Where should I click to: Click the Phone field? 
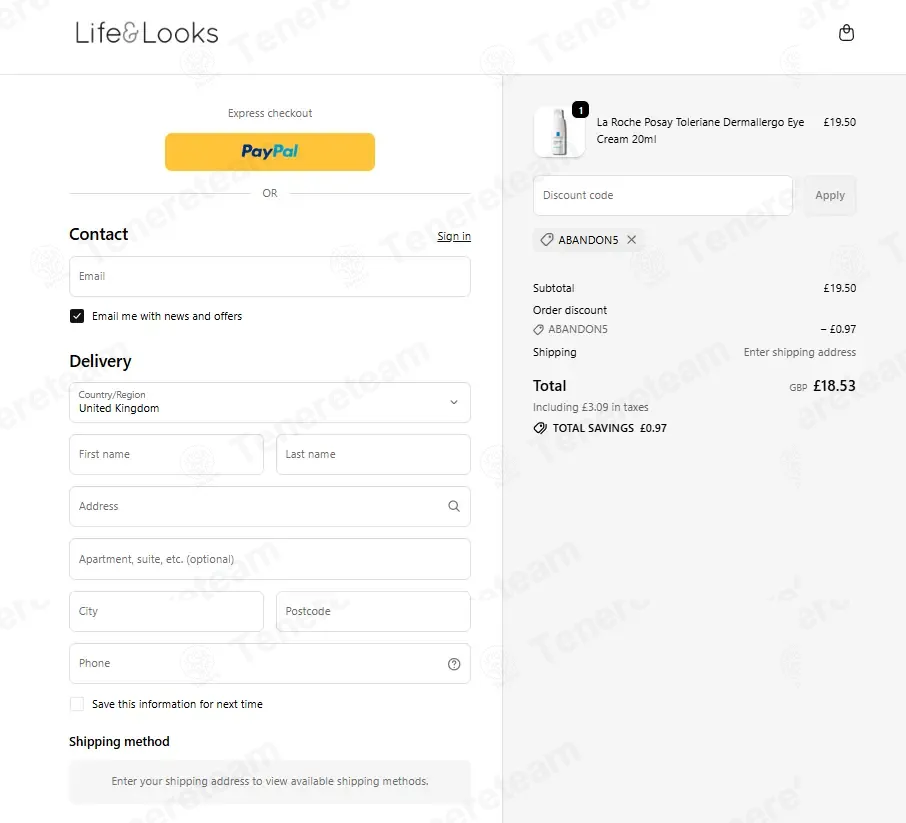270,663
